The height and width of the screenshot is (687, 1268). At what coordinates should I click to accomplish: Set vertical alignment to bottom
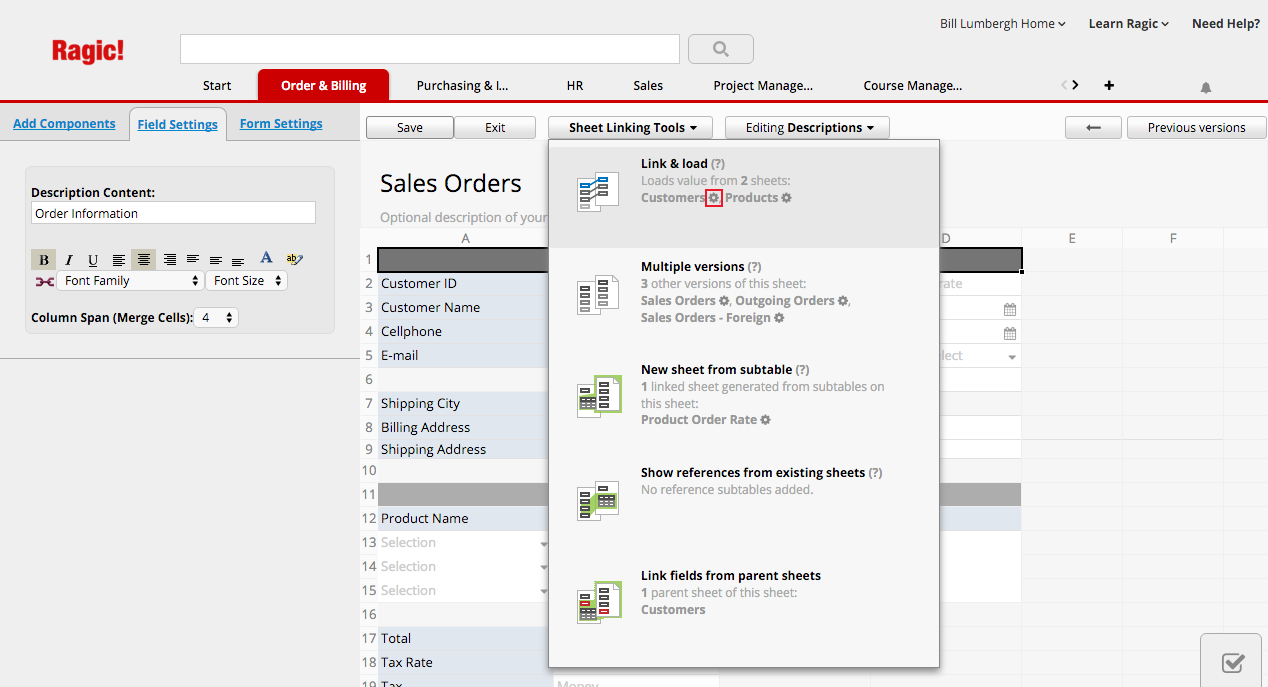pos(238,260)
